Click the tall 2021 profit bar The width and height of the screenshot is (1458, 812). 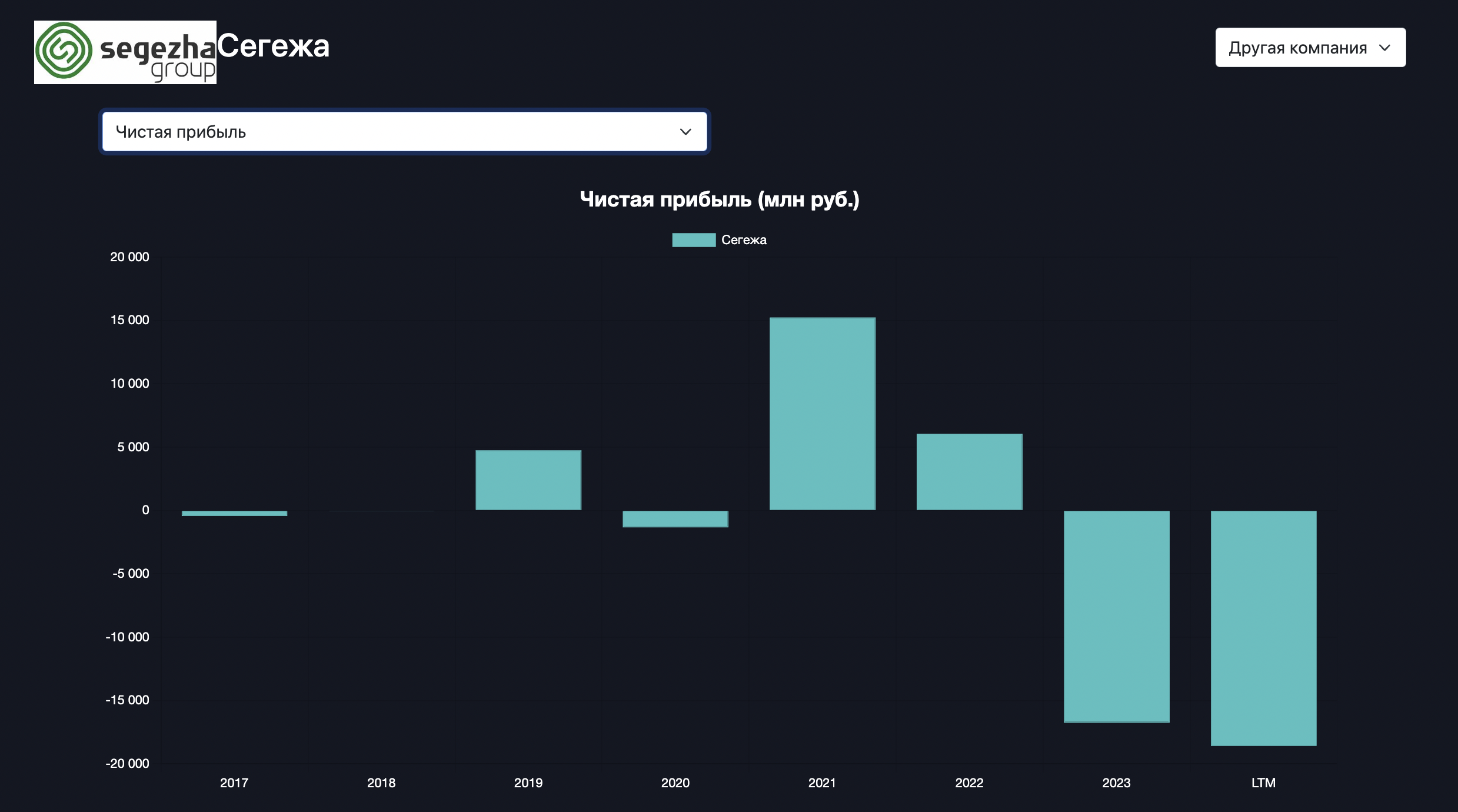click(823, 414)
